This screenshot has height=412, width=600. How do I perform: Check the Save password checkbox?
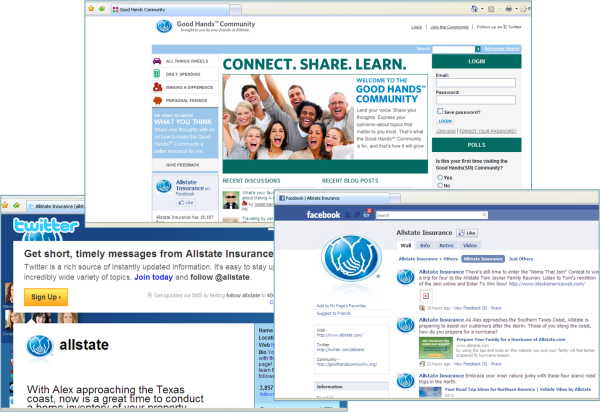coord(440,111)
